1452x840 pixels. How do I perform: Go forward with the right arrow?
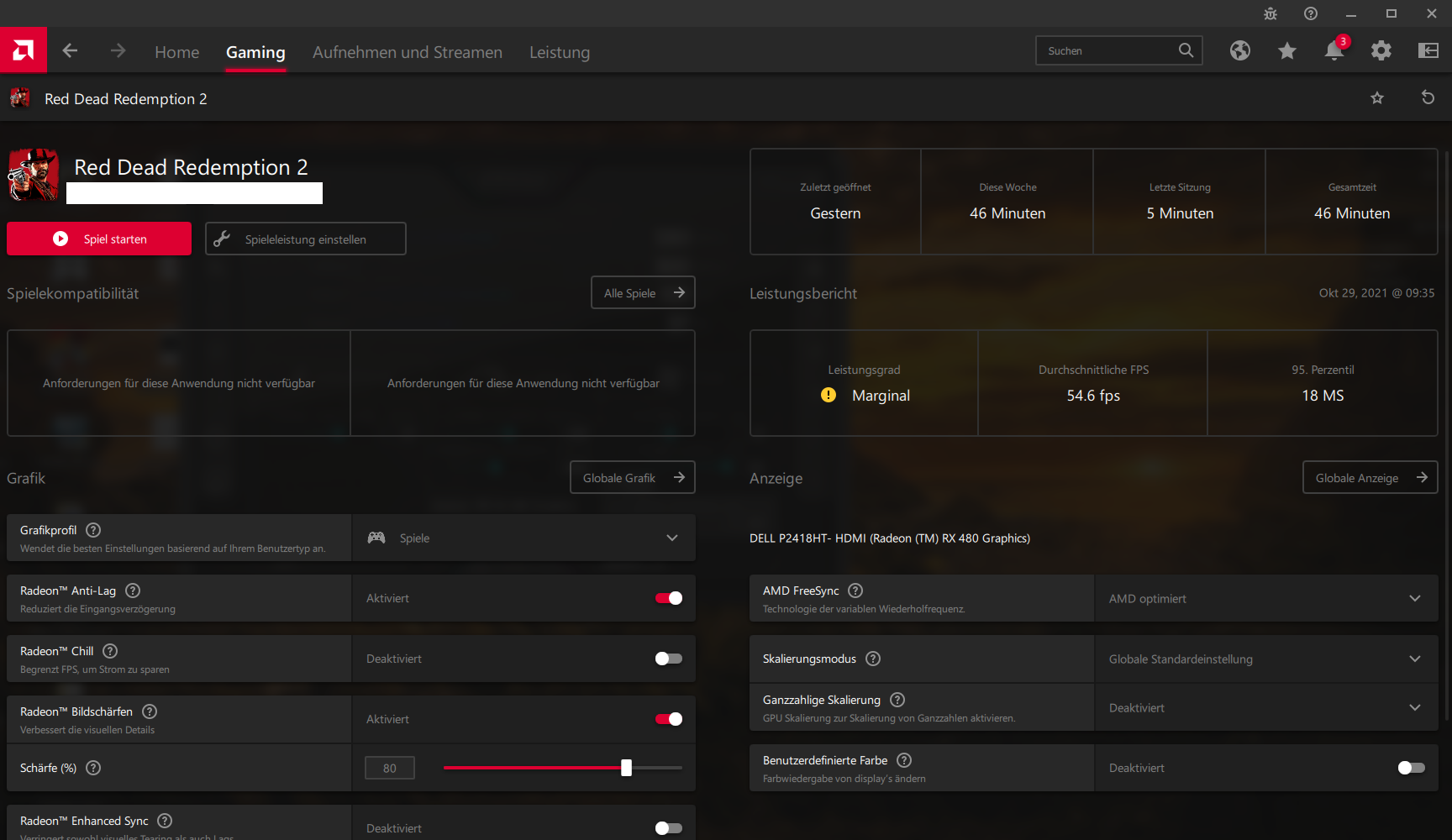(118, 51)
